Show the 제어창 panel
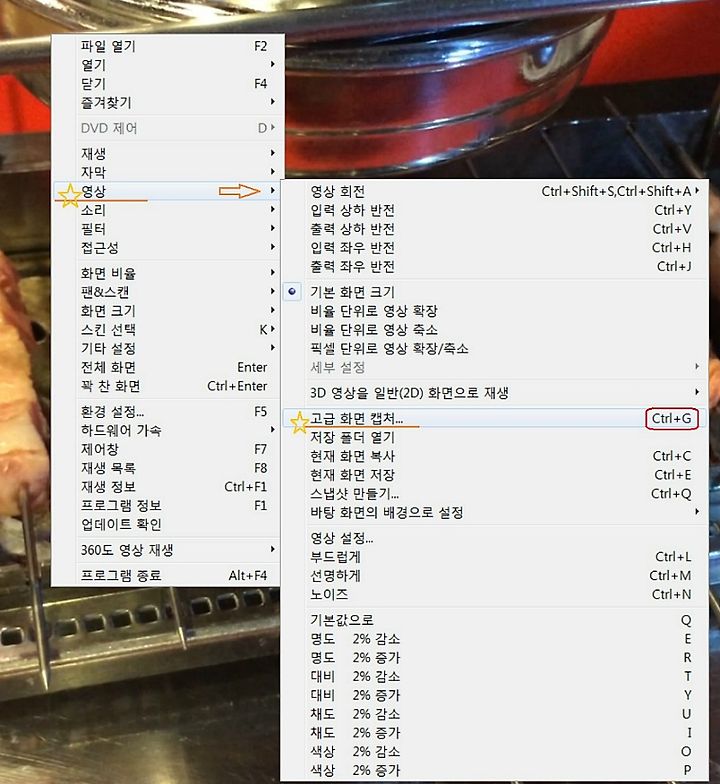 (x=168, y=449)
